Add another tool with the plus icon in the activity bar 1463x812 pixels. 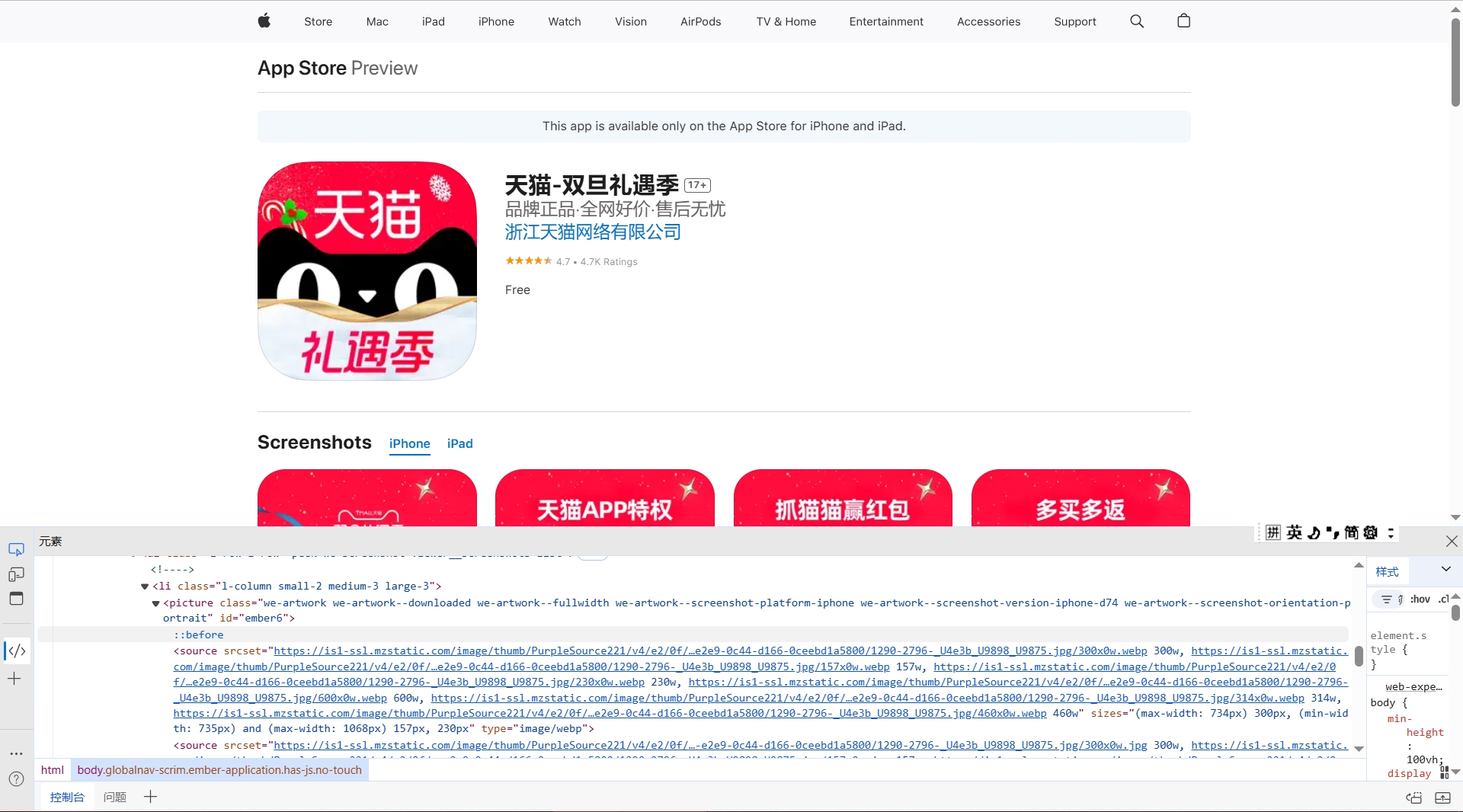coord(14,679)
